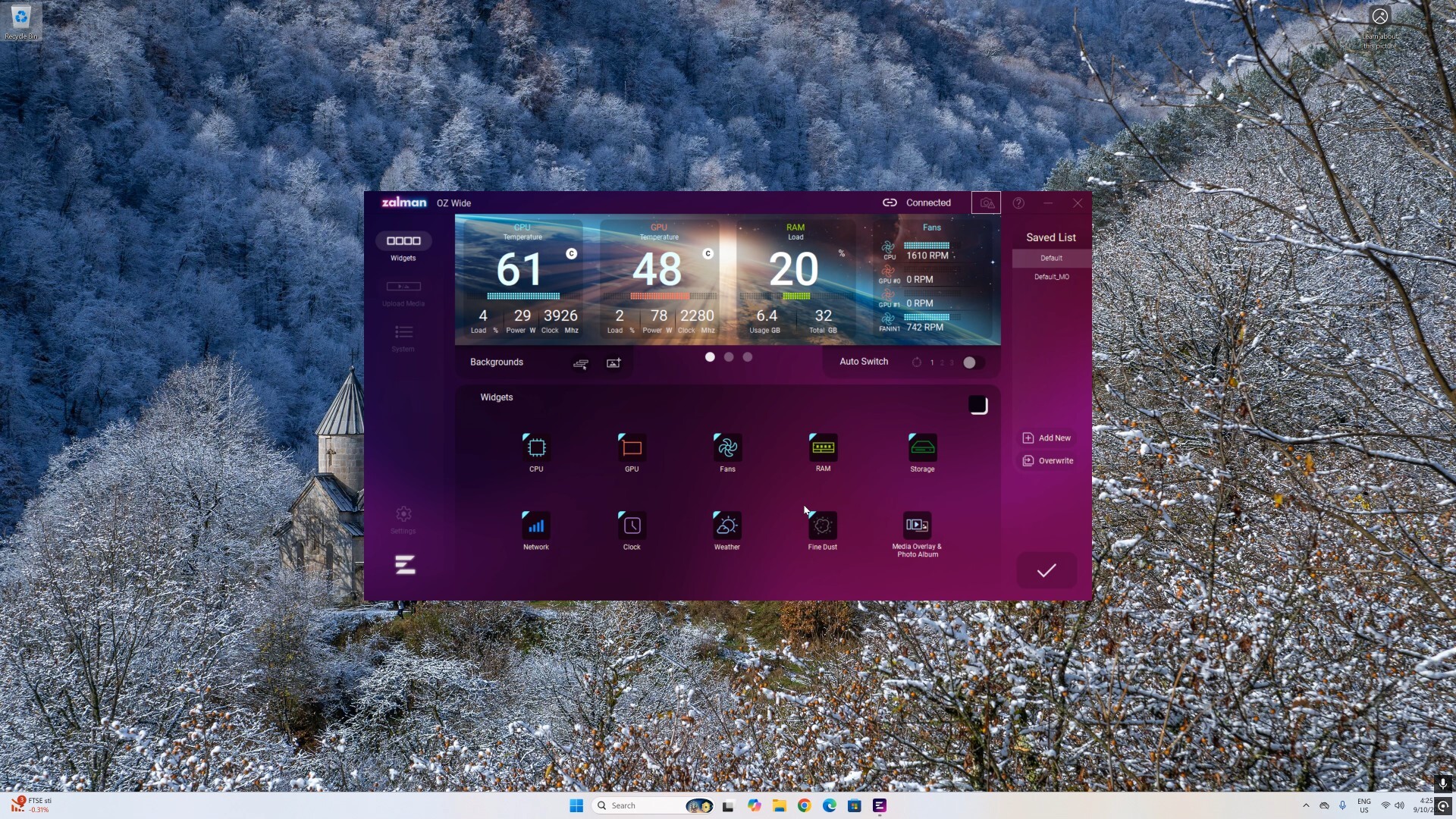Select Media Overlay & Photo Album widget
The image size is (1456, 819).
pos(918,526)
